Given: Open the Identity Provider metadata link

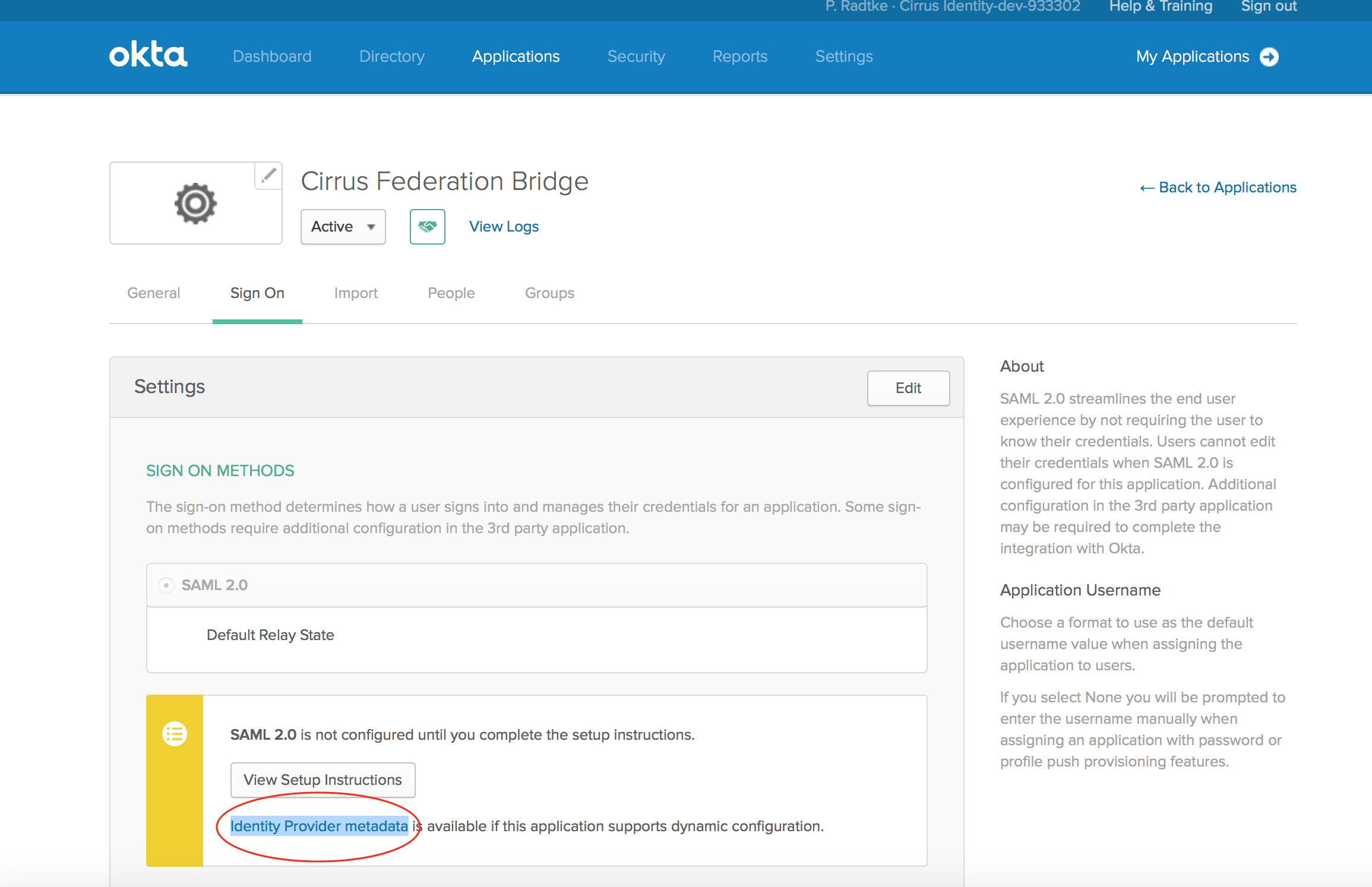Looking at the screenshot, I should coord(319,826).
